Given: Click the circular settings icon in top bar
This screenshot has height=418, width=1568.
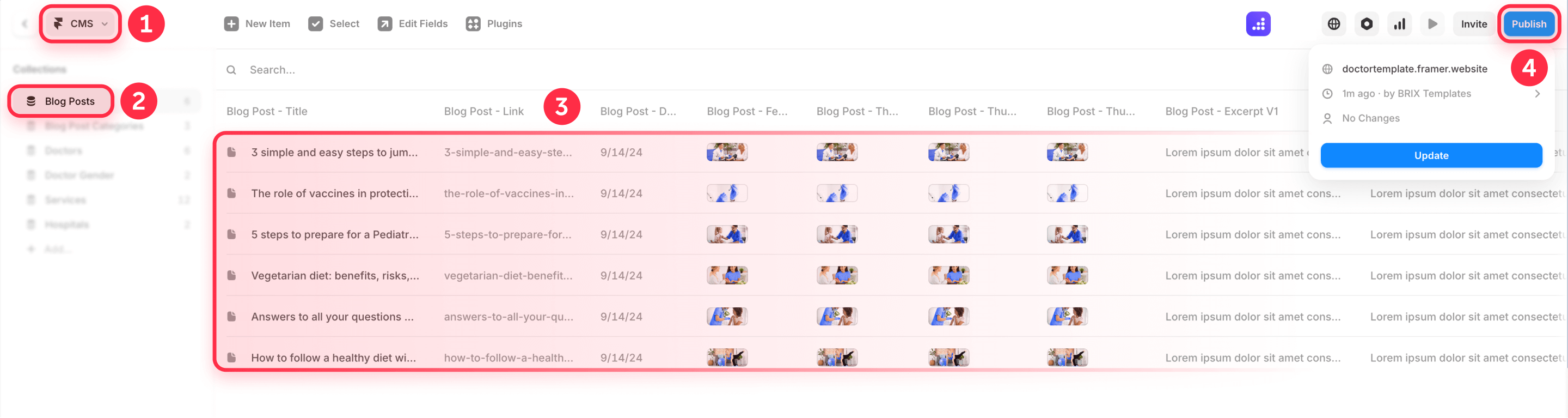Looking at the screenshot, I should [x=1367, y=24].
